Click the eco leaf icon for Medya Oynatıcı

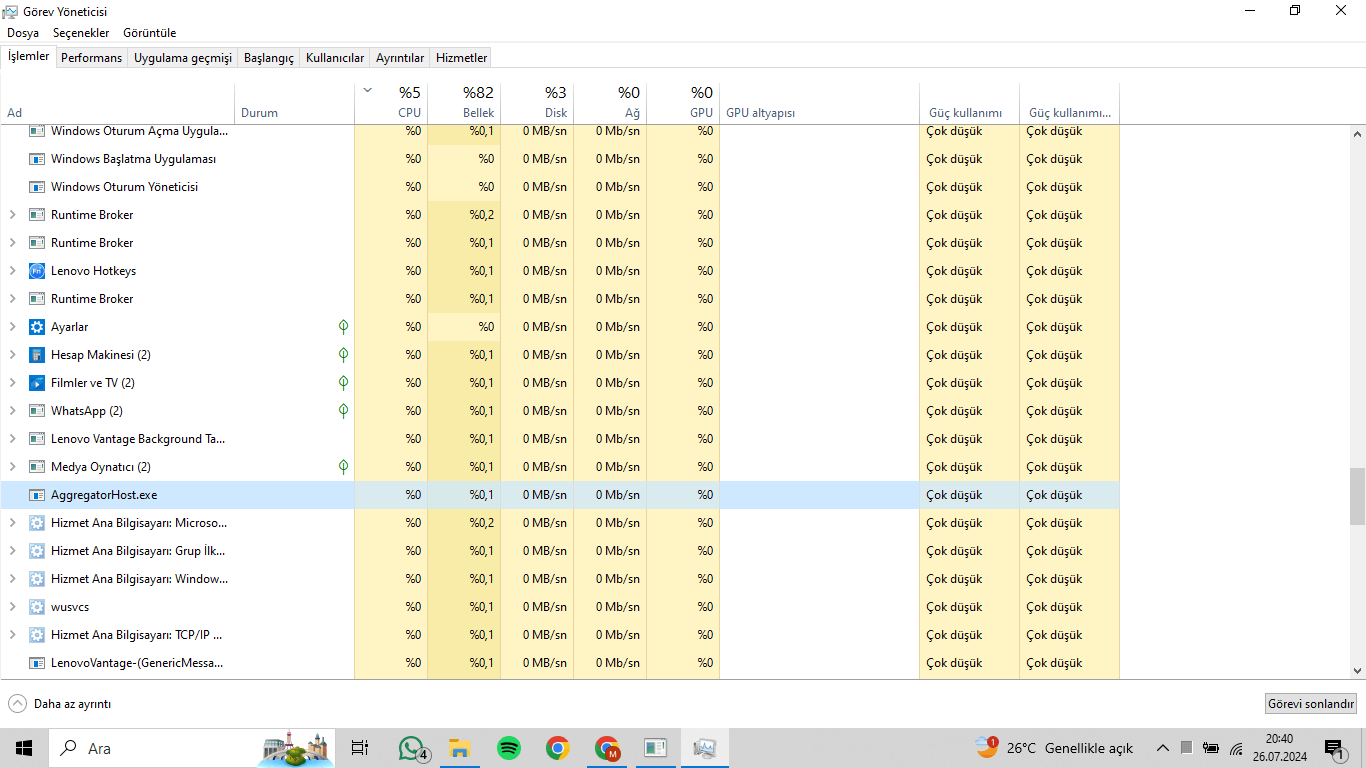pos(343,467)
